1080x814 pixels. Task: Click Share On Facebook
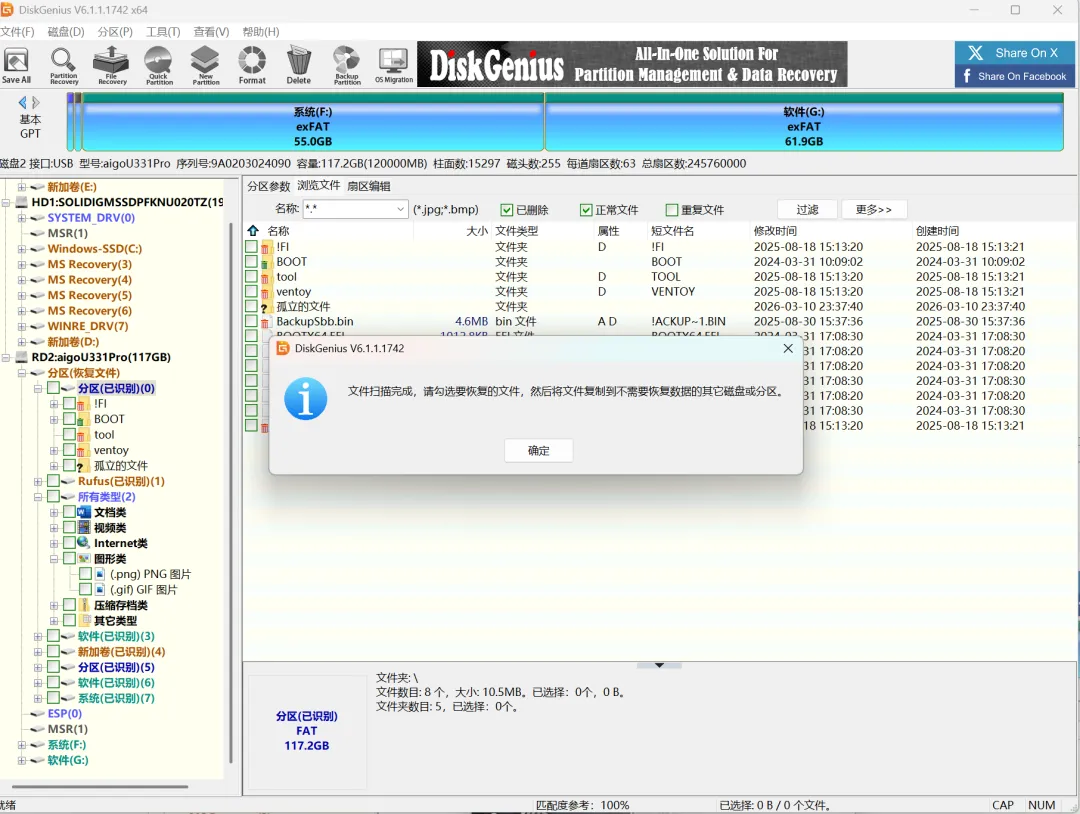pyautogui.click(x=1015, y=76)
